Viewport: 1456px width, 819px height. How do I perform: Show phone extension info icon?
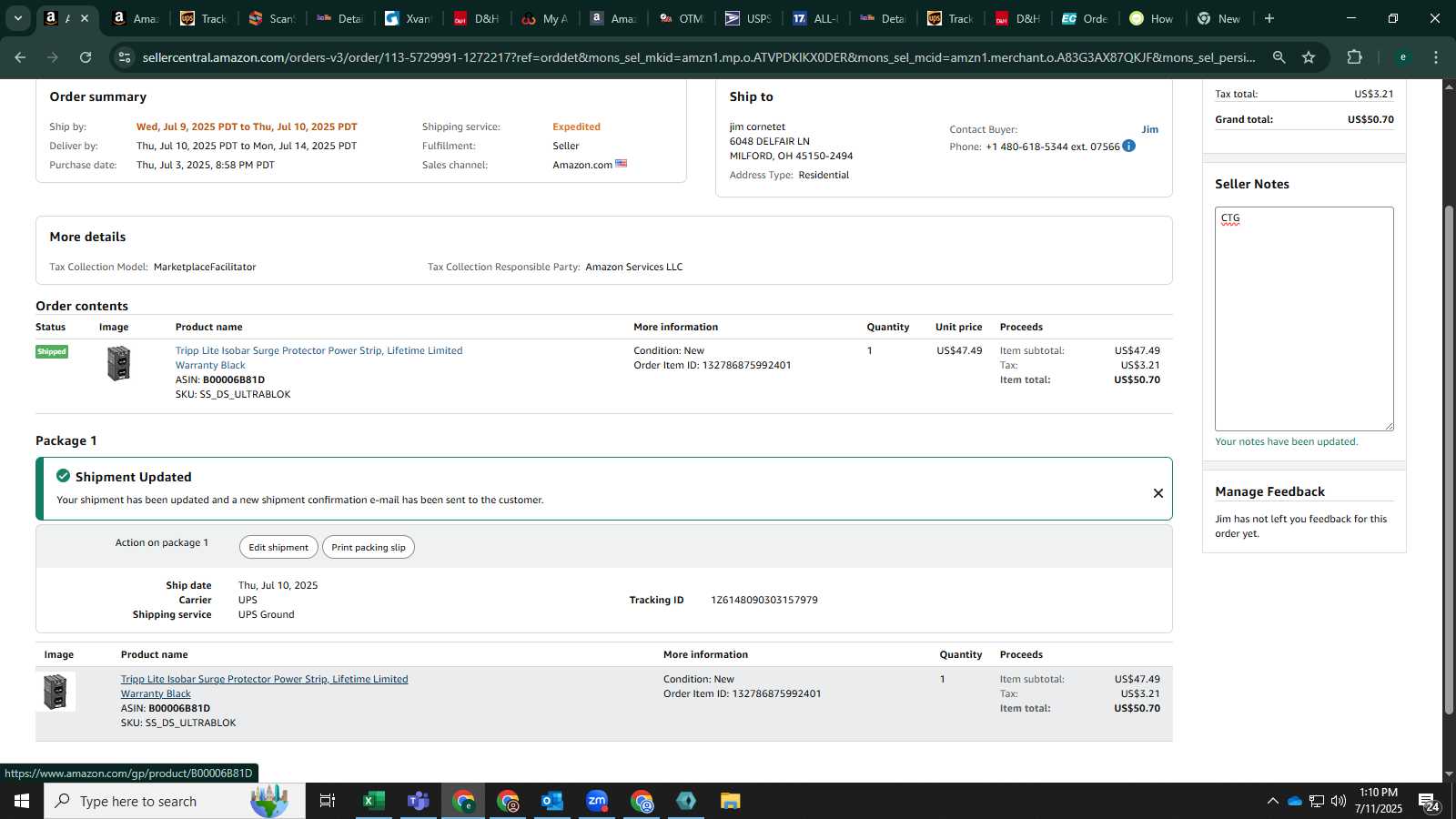coord(1128,146)
